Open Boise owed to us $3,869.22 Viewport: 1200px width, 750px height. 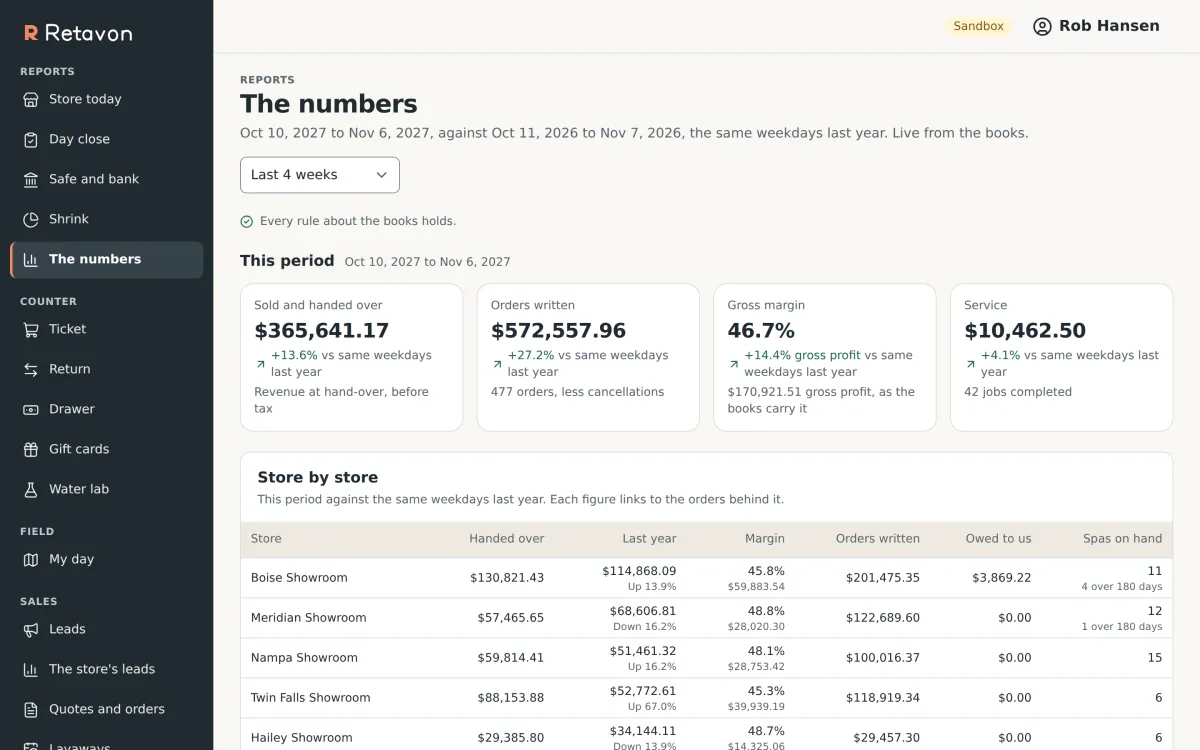click(1002, 578)
